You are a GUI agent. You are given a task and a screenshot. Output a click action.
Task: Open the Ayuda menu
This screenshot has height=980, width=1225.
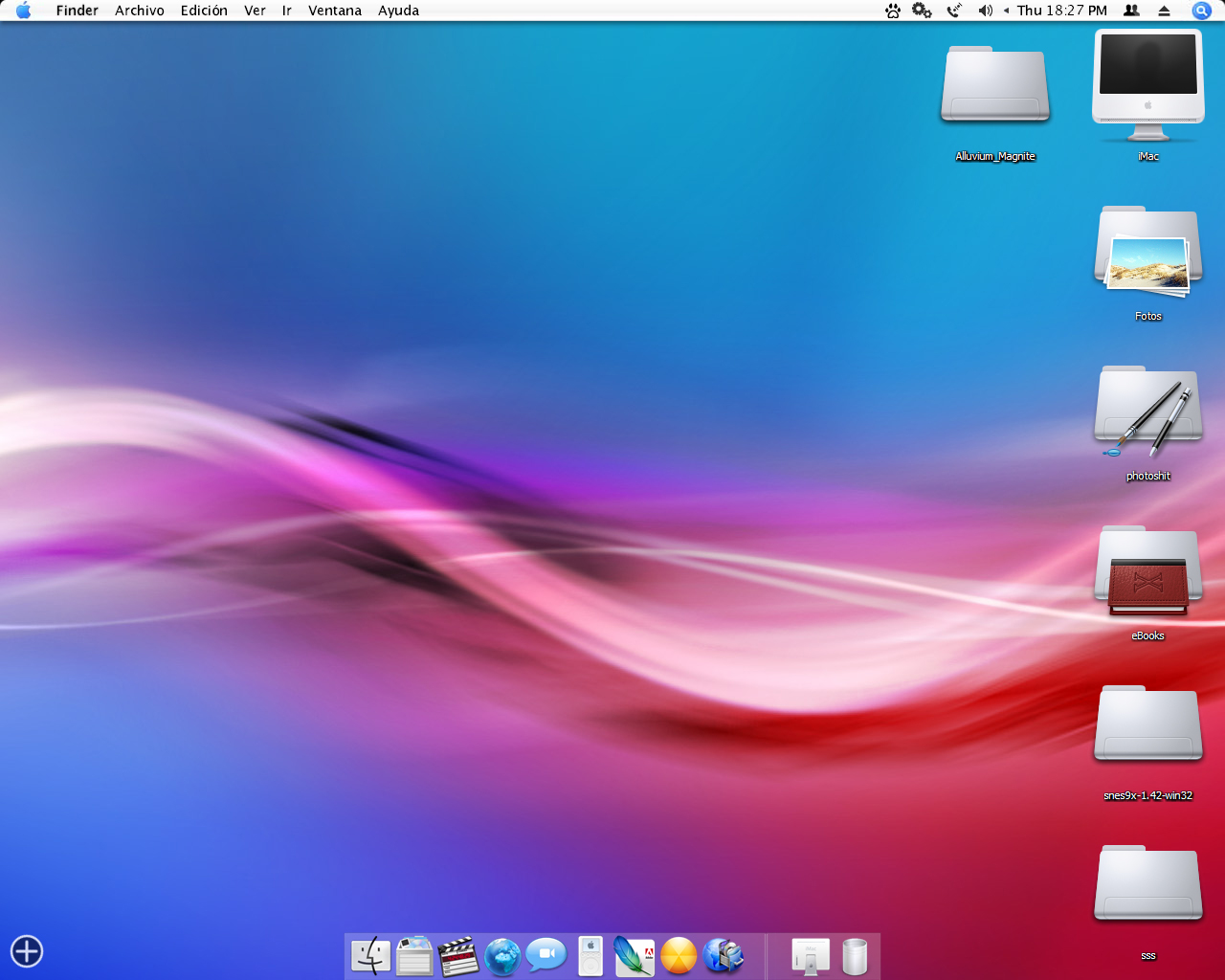[x=398, y=11]
